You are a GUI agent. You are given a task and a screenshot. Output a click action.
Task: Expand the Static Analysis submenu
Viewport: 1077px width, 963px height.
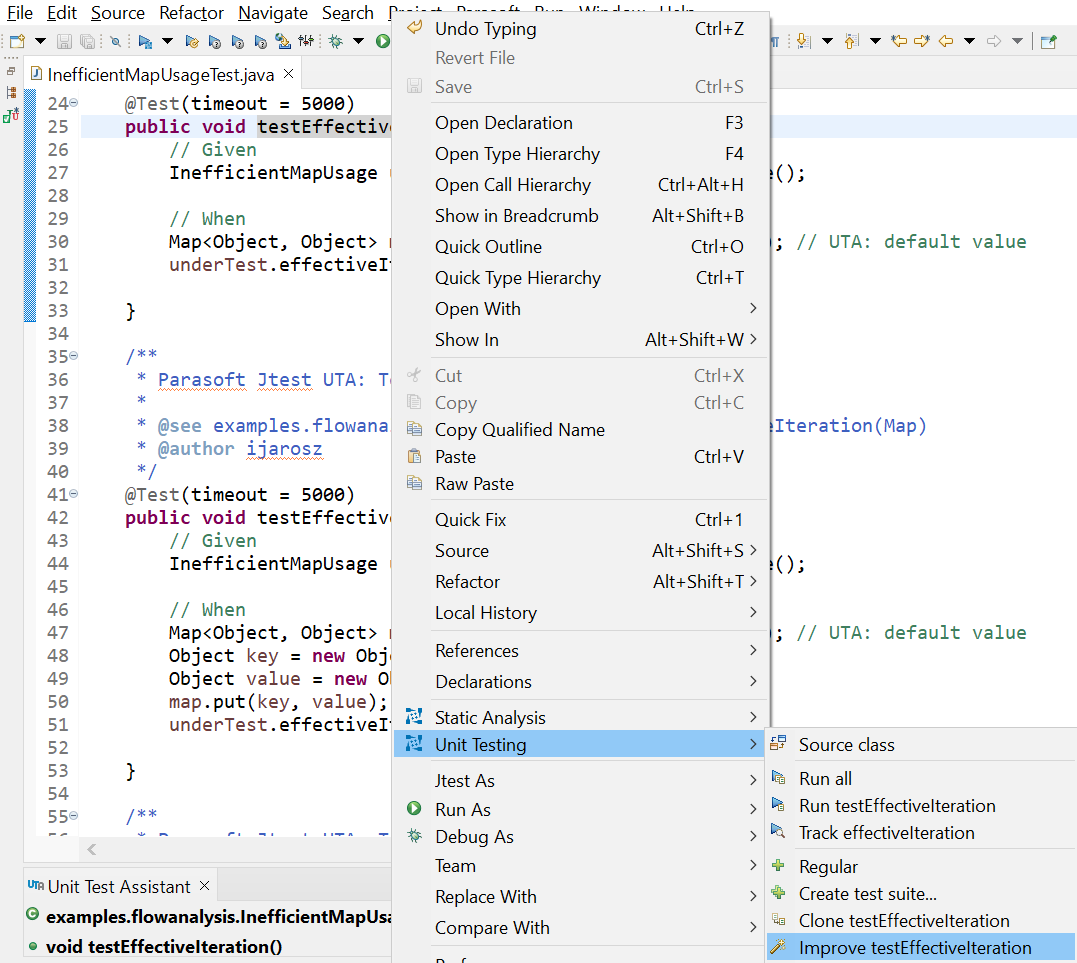click(580, 717)
